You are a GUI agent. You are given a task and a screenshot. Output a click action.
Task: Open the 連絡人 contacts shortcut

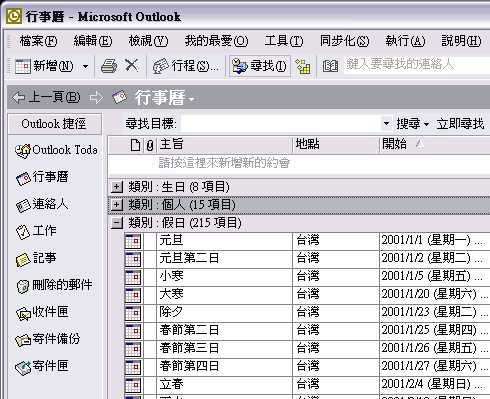(x=42, y=204)
